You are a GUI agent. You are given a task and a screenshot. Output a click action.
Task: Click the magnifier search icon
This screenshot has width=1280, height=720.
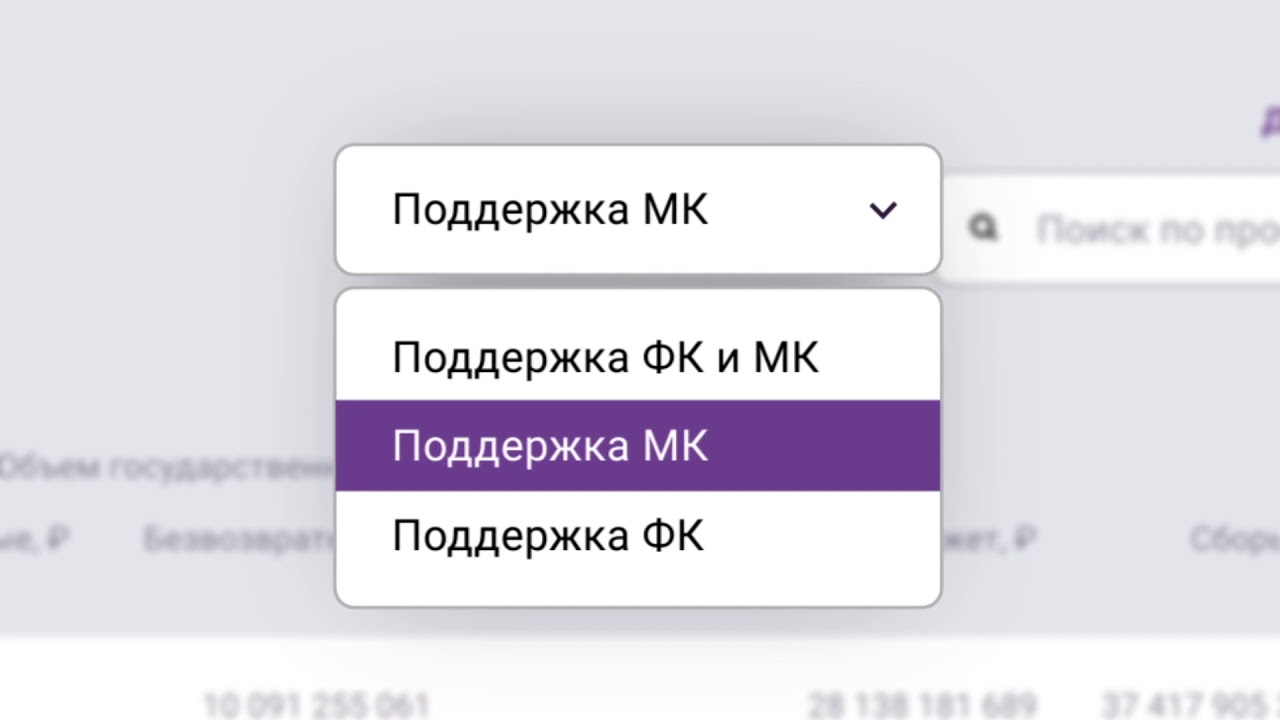tap(984, 229)
